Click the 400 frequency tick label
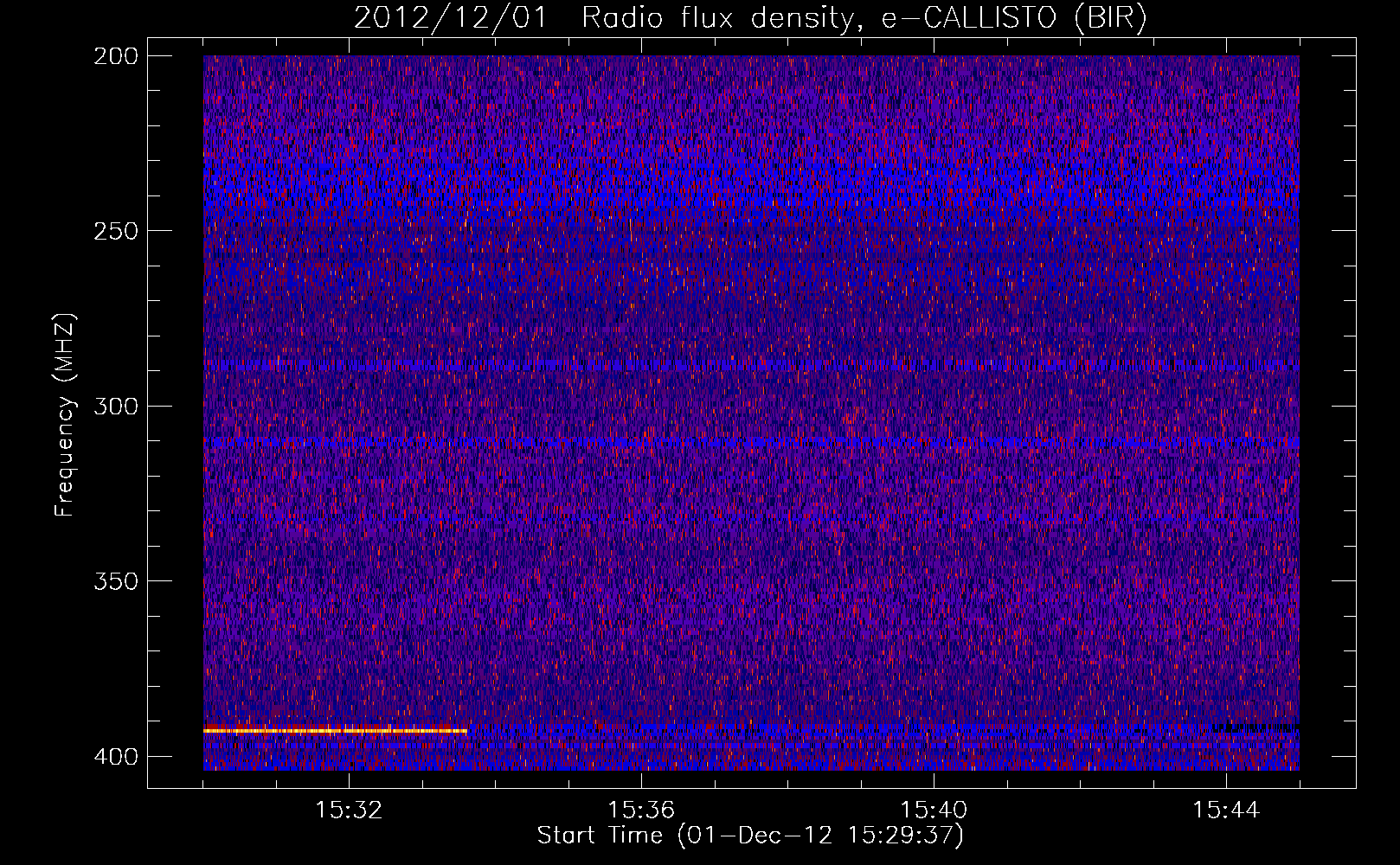This screenshot has height=865, width=1400. [115, 756]
